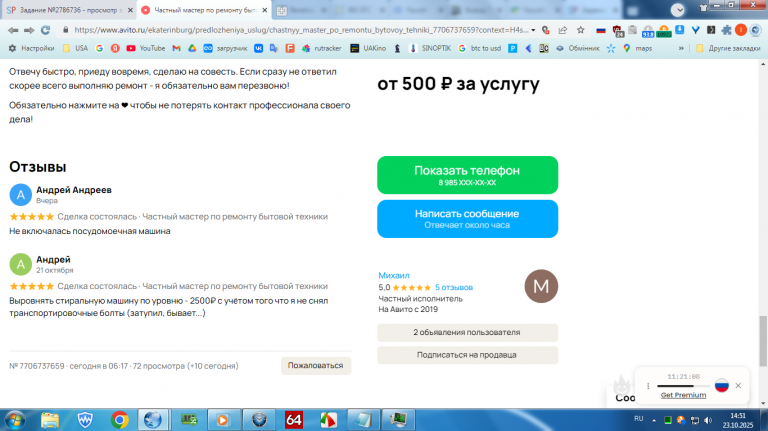Screen dimensions: 768x431
Task: Open Windows Explorer from the taskbar
Action: point(49,420)
